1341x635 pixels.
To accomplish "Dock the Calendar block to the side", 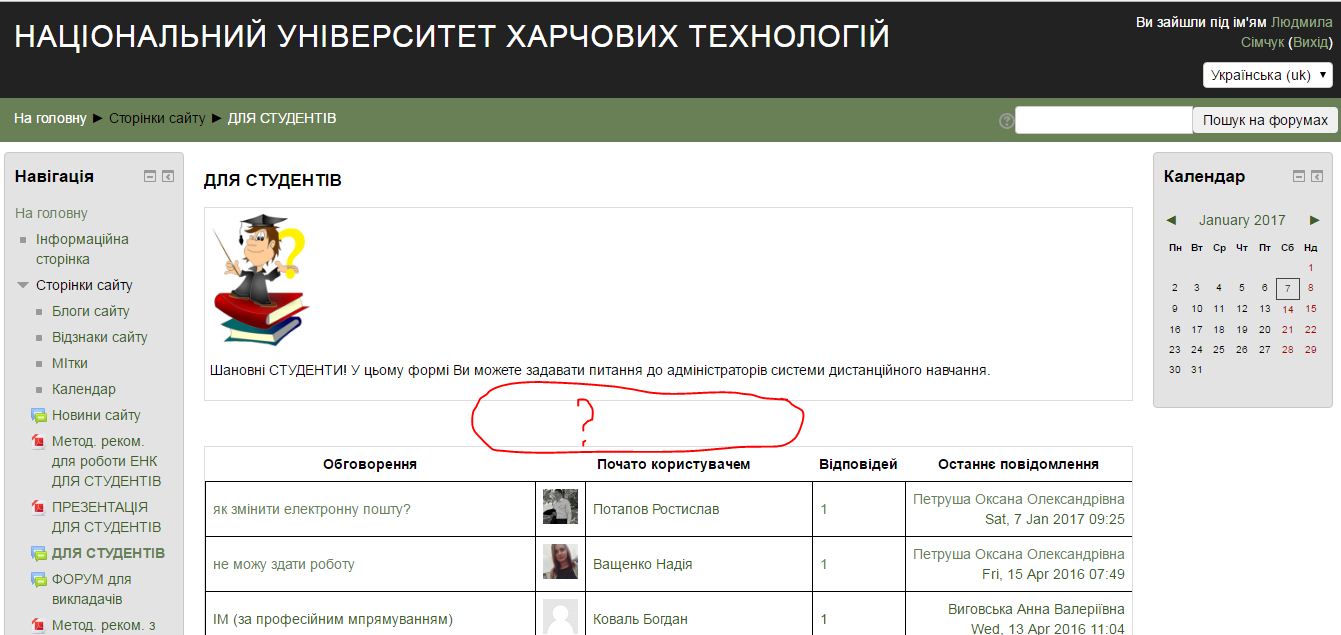I will 1317,176.
